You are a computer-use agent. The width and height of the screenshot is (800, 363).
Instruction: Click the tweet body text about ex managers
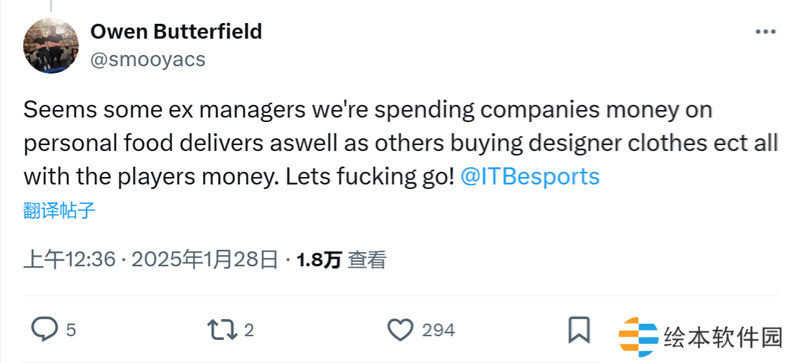pyautogui.click(x=401, y=143)
